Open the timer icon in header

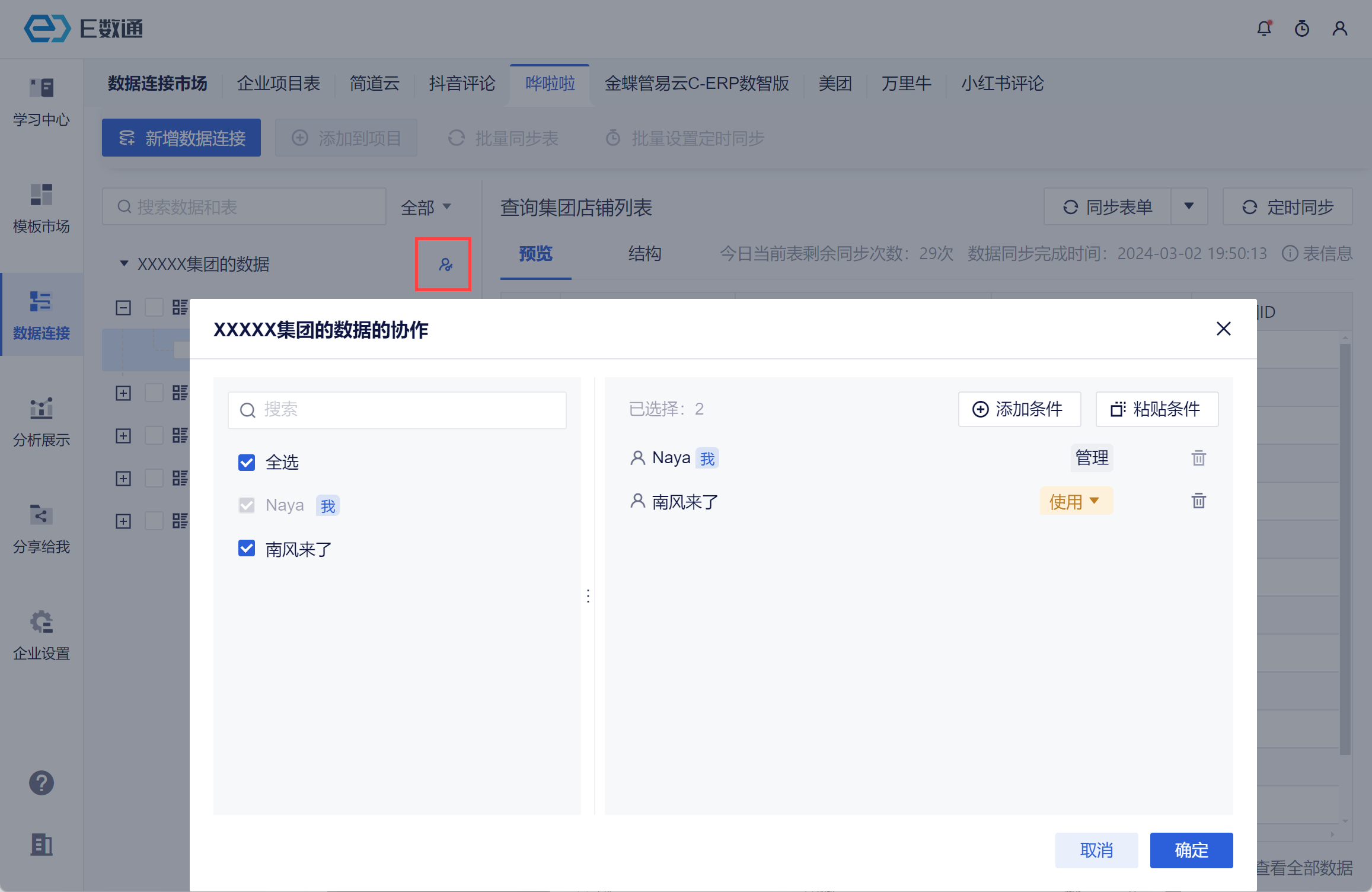click(1301, 28)
